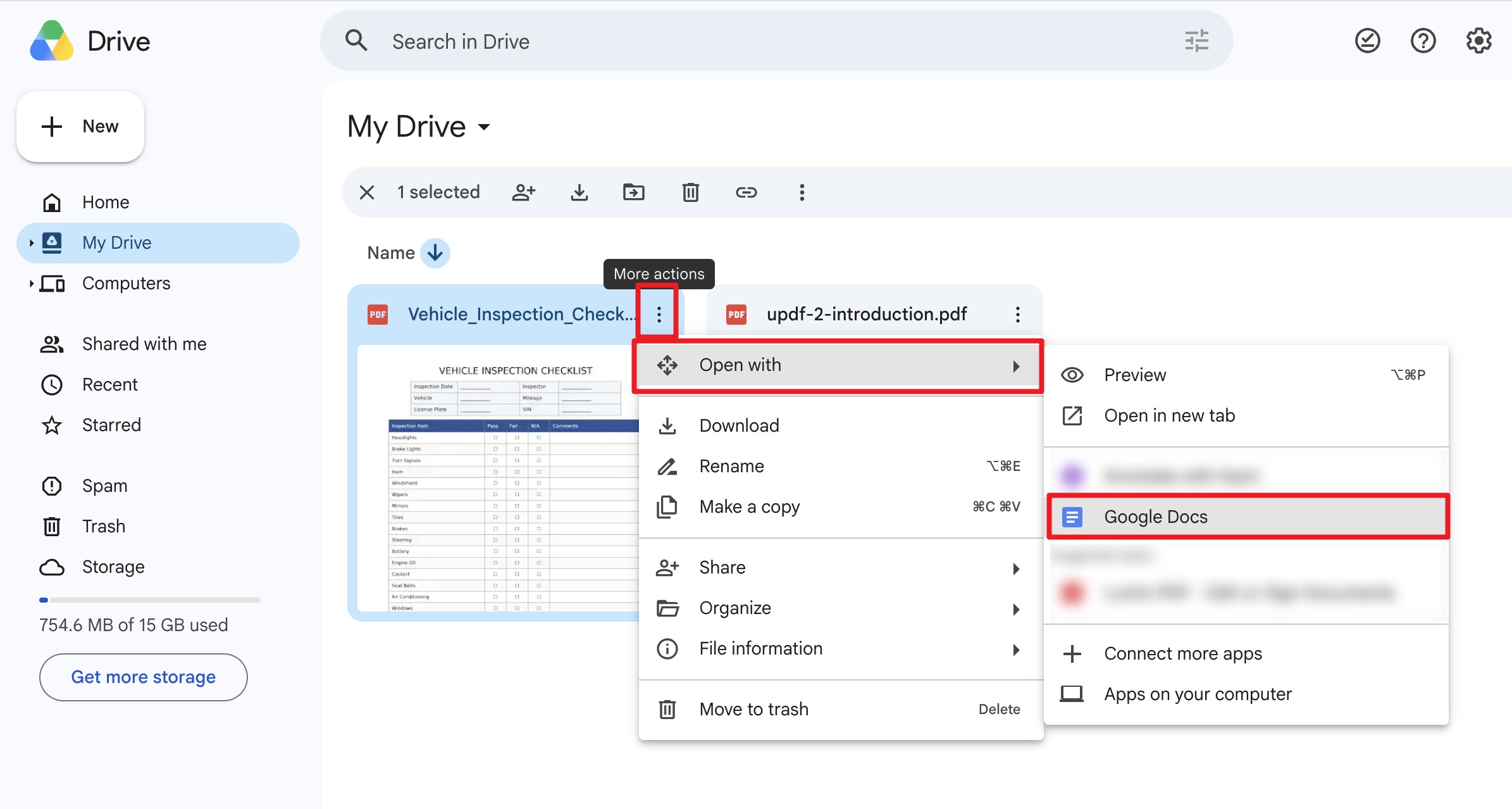Open More actions for updf-2-introduction.pdf
Screen dimensions: 1512x809
[1017, 315]
